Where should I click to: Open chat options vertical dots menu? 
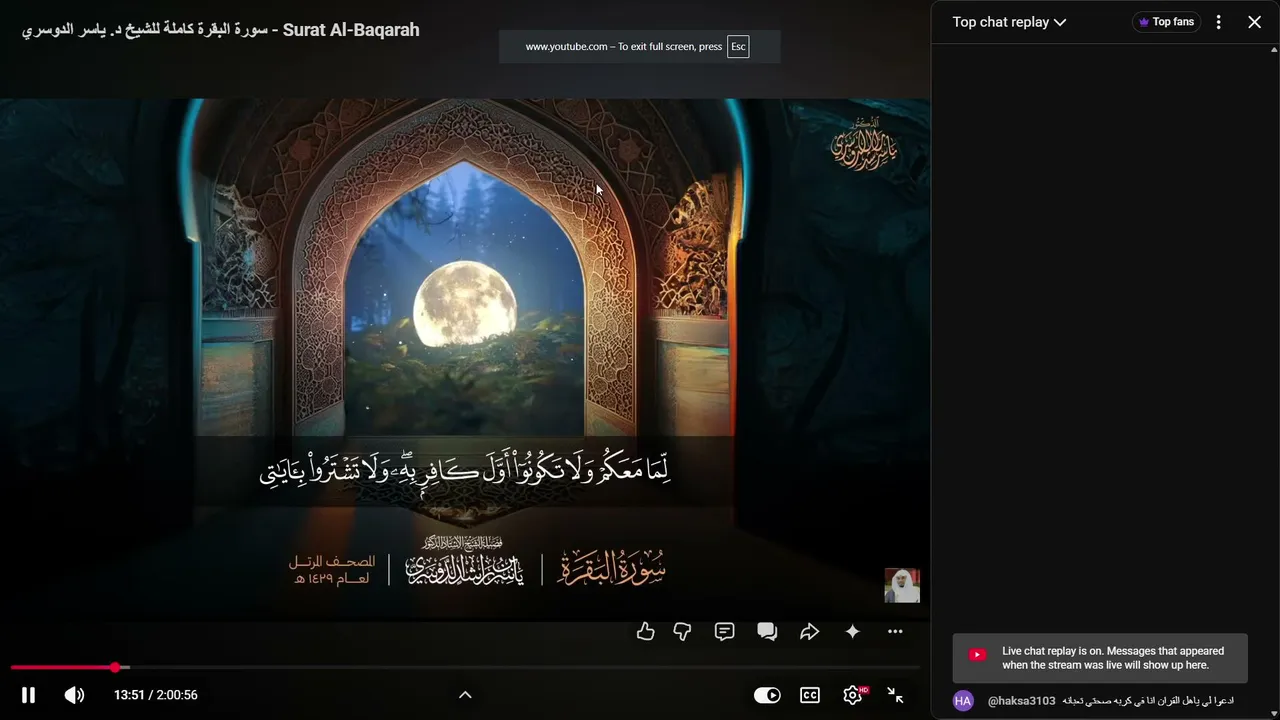tap(1218, 22)
